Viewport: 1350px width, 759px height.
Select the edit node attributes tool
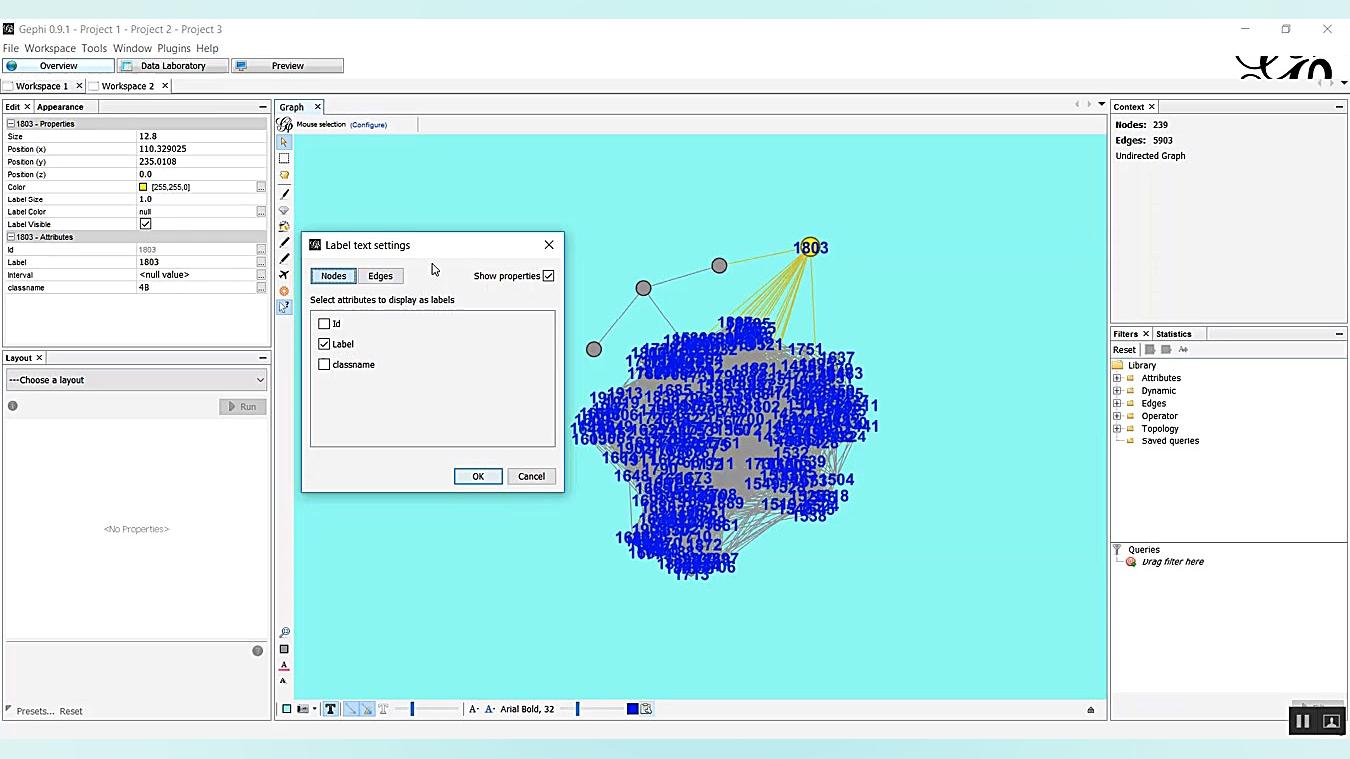tap(284, 307)
